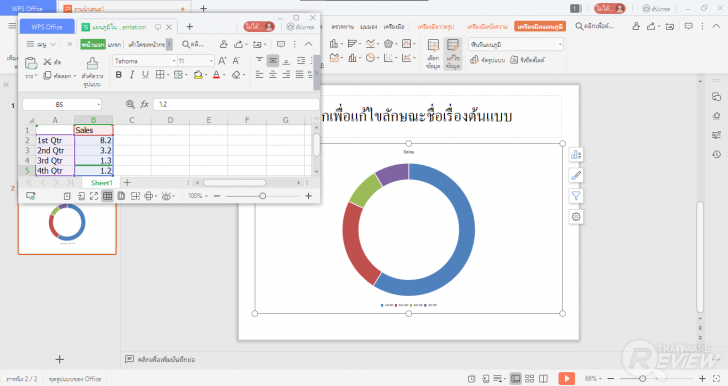This screenshot has width=728, height=386.
Task: Select the middle vertical align button
Action: coord(273,61)
